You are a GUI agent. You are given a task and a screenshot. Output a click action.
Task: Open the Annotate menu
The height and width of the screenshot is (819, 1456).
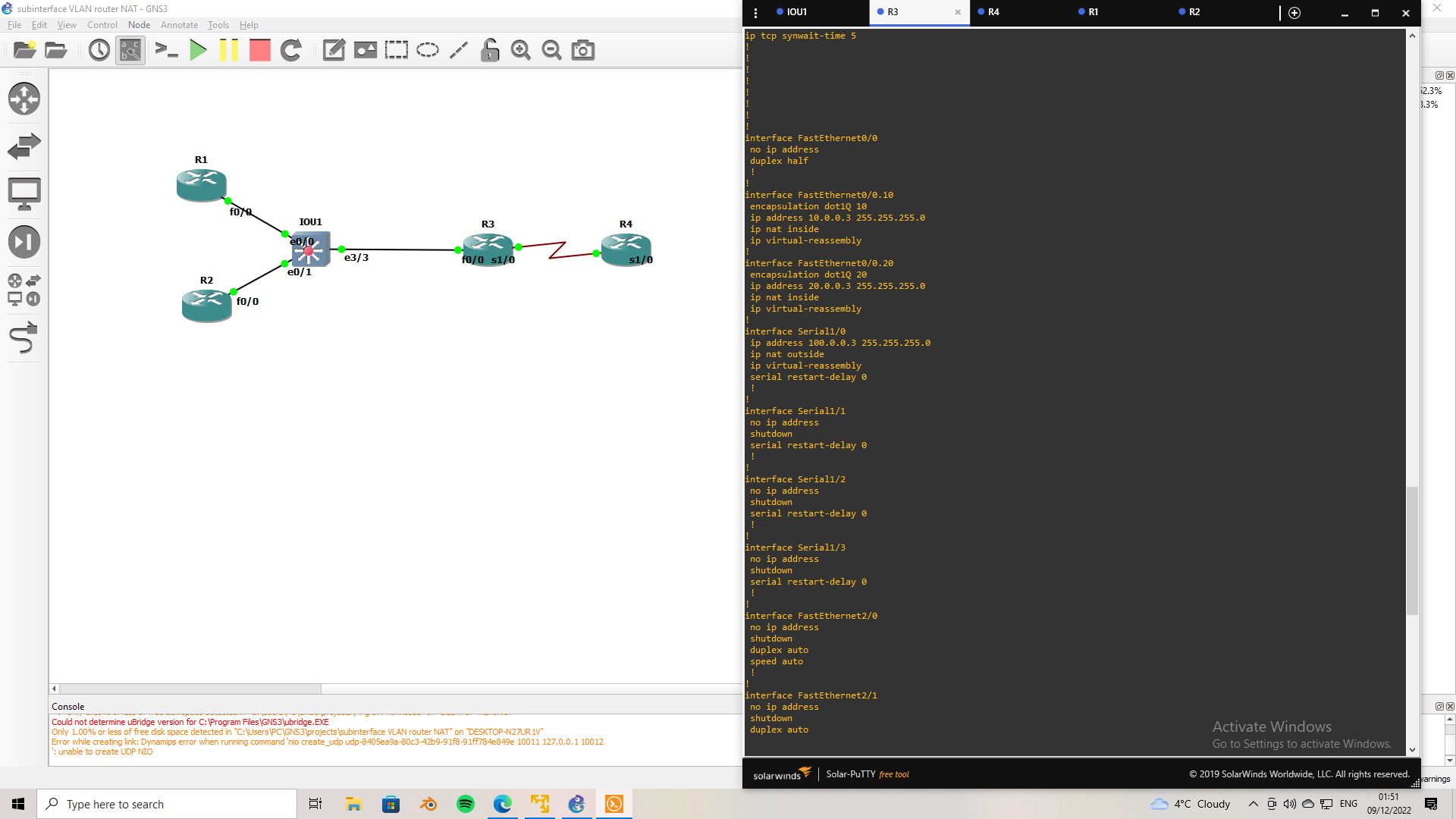pos(179,24)
